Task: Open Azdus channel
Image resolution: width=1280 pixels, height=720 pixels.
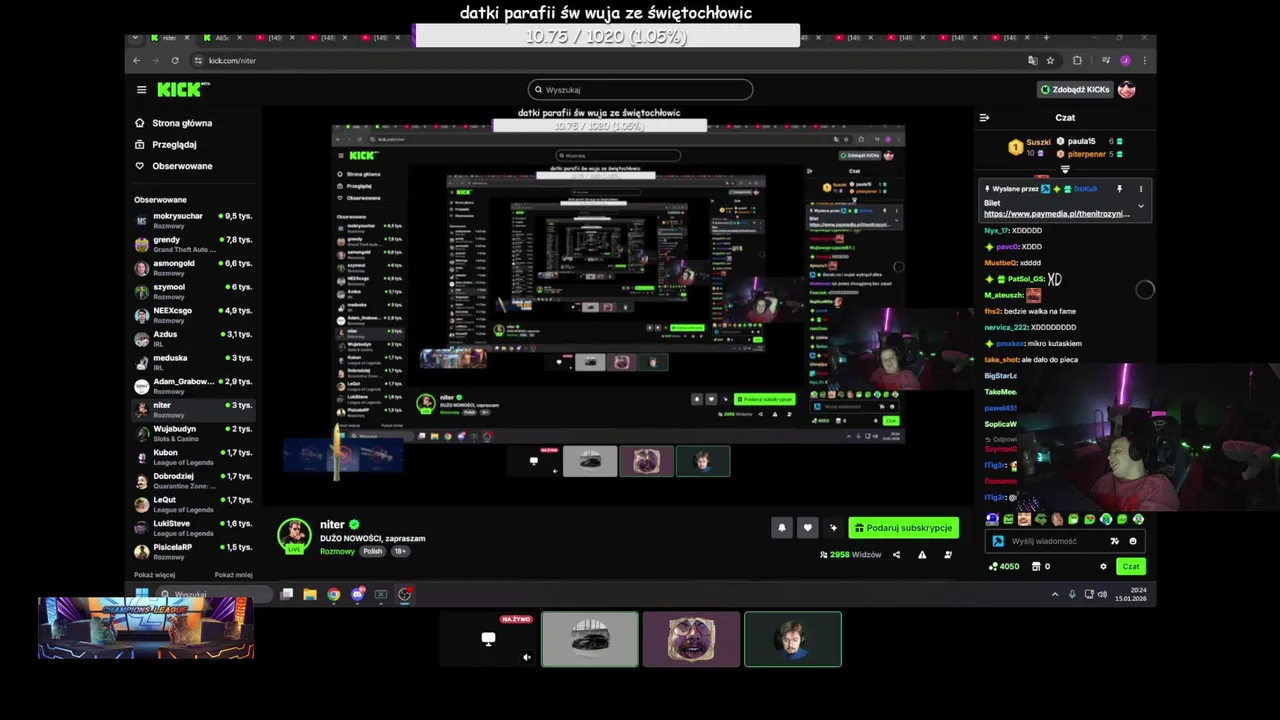Action: click(x=194, y=338)
